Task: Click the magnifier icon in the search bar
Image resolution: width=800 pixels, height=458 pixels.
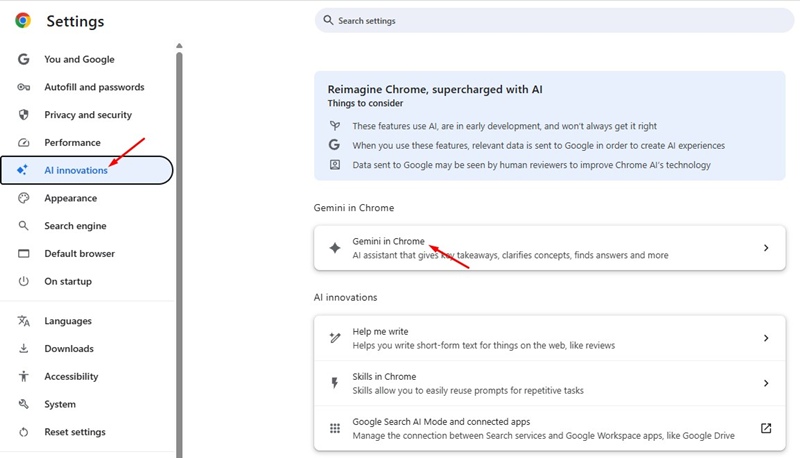Action: 328,20
